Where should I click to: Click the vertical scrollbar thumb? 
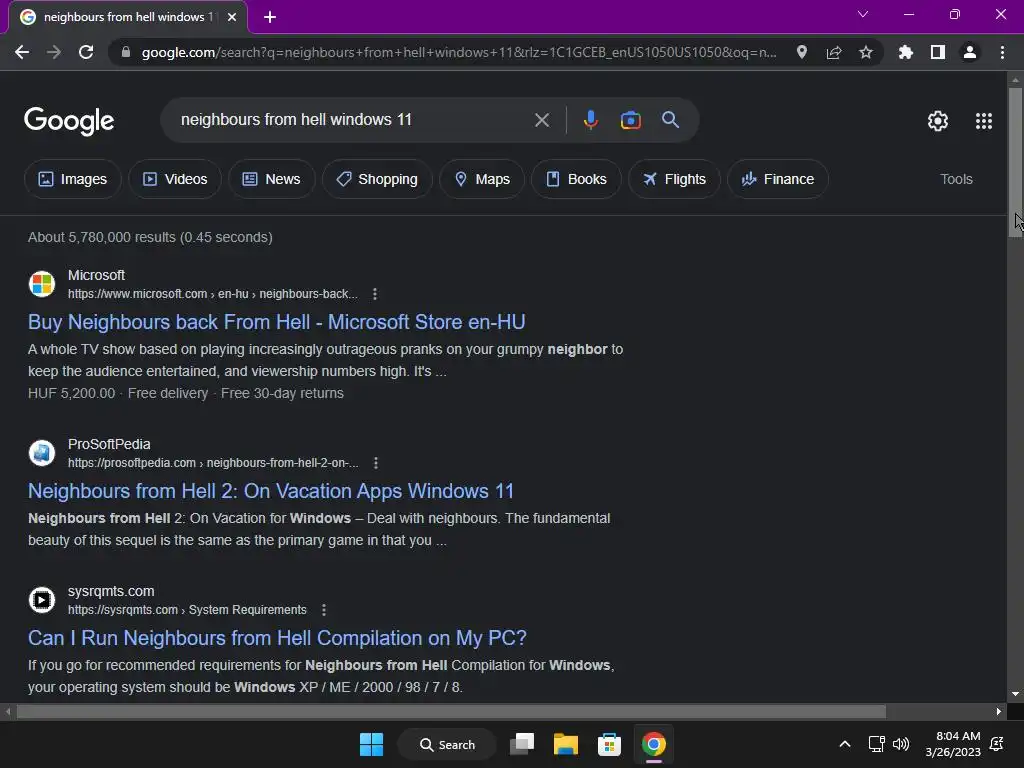[1015, 162]
